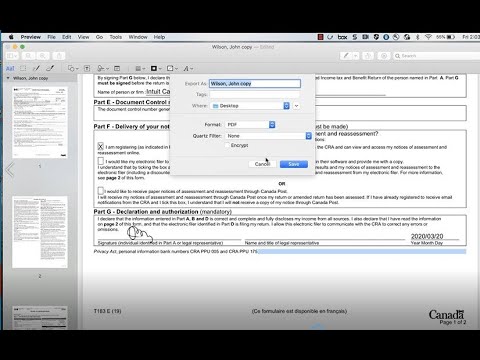Click the 'T183 E (19)' form number text
Image resolution: width=480 pixels, height=360 pixels.
(107, 311)
